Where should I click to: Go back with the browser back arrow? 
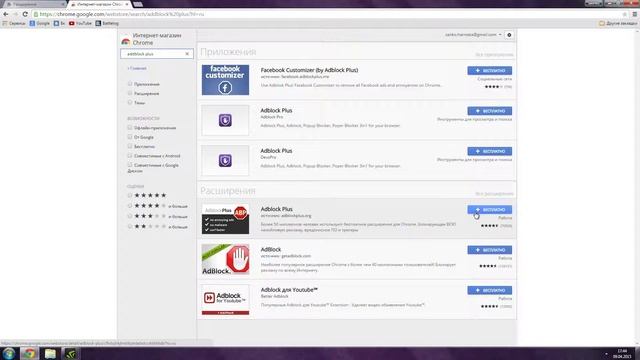click(x=6, y=14)
